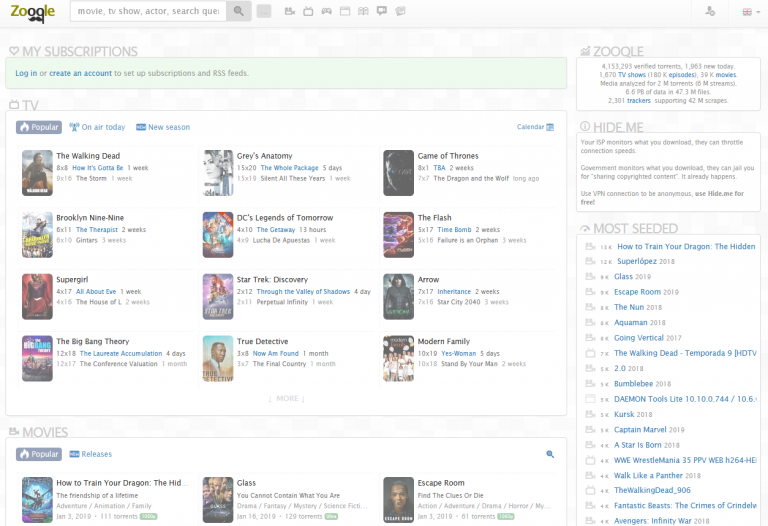This screenshot has height=526, width=768.
Task: Click movie icon beside Aquaman
Action: (590, 322)
